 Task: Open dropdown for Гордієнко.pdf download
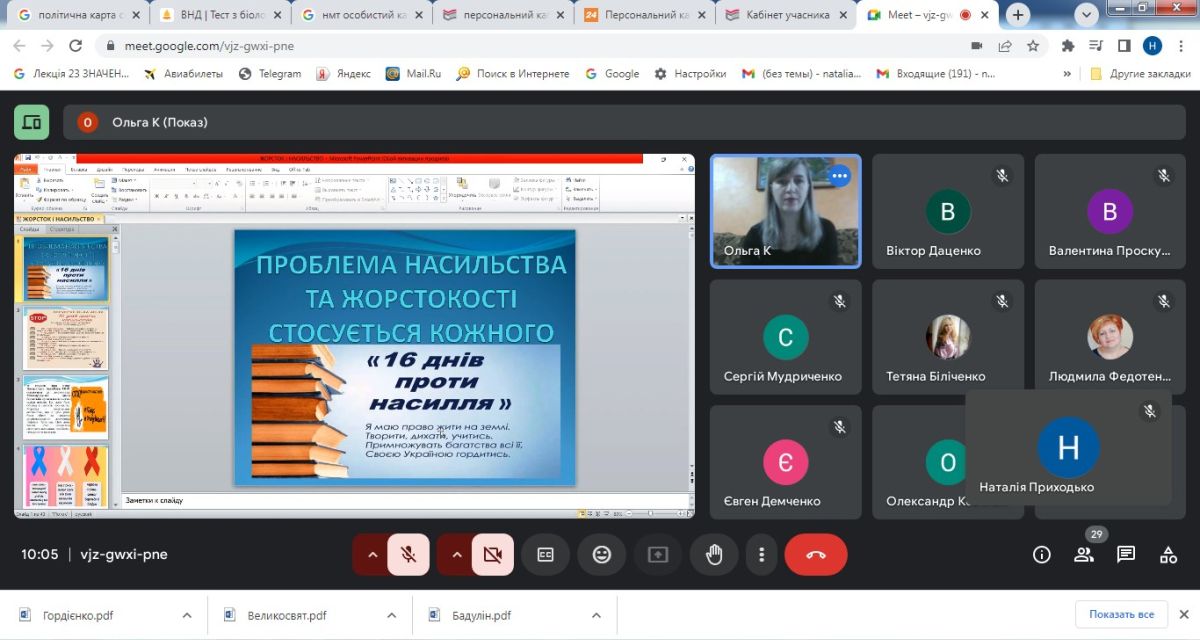(x=186, y=615)
